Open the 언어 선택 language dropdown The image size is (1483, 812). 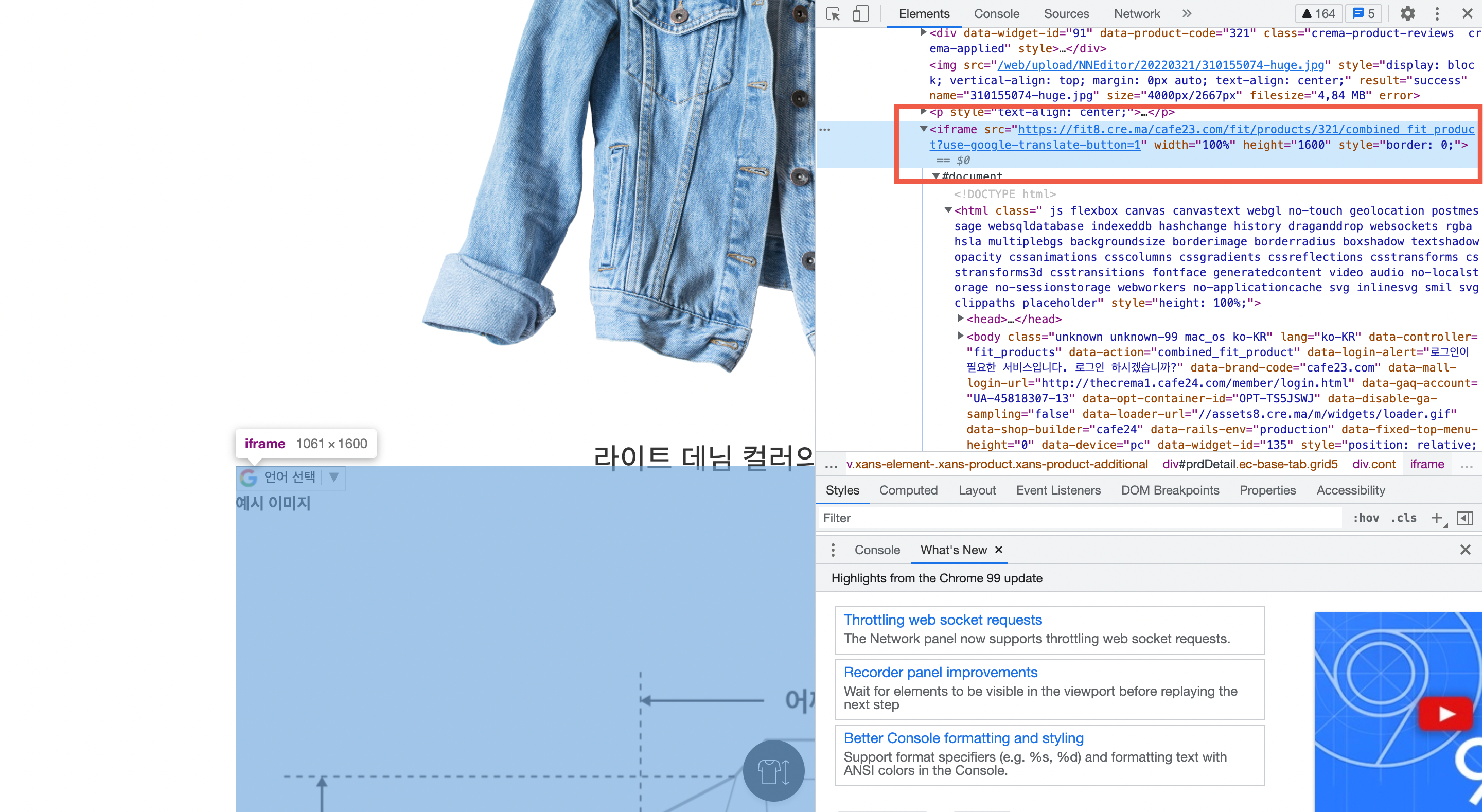pos(333,477)
